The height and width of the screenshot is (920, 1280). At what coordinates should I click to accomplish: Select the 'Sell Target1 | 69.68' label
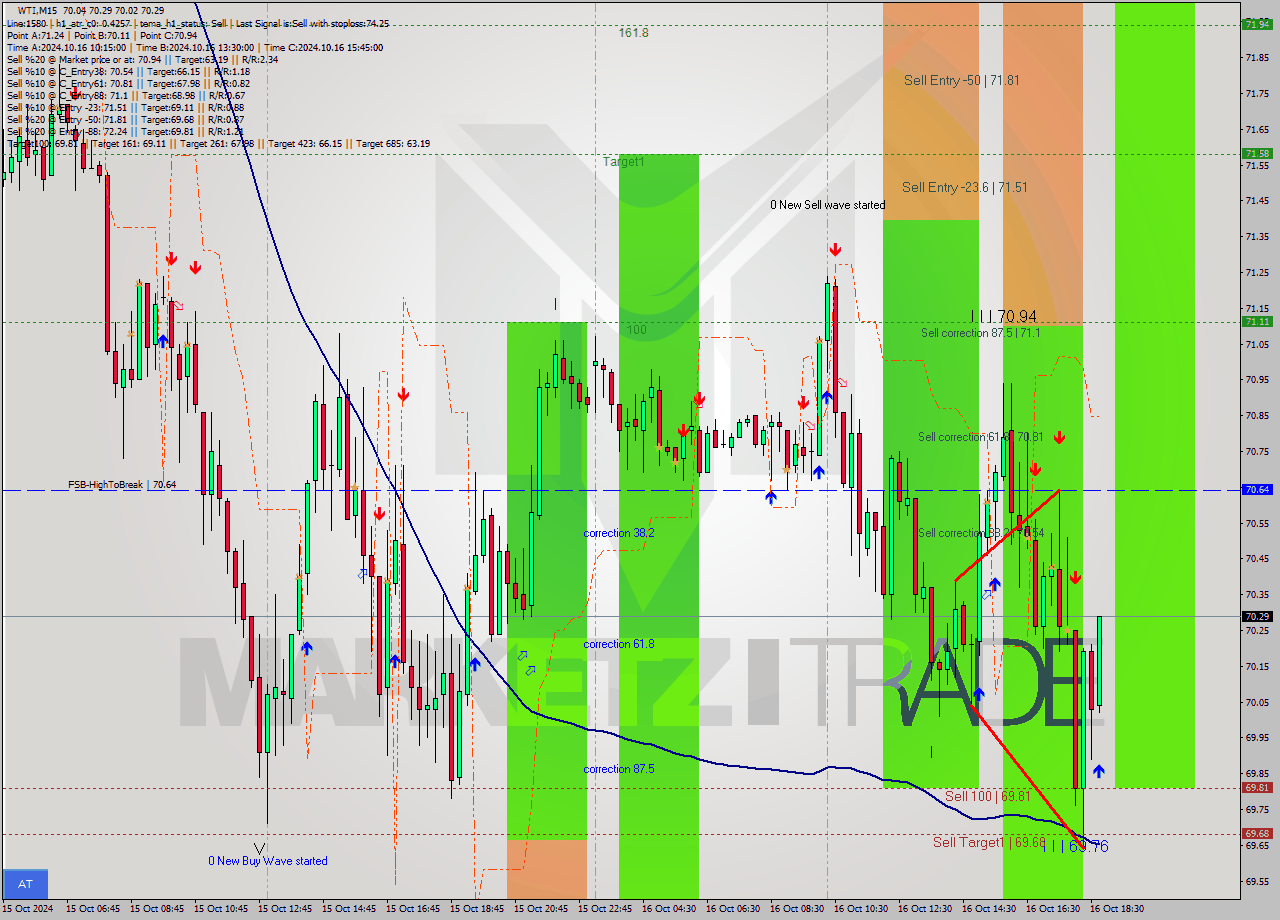(989, 842)
